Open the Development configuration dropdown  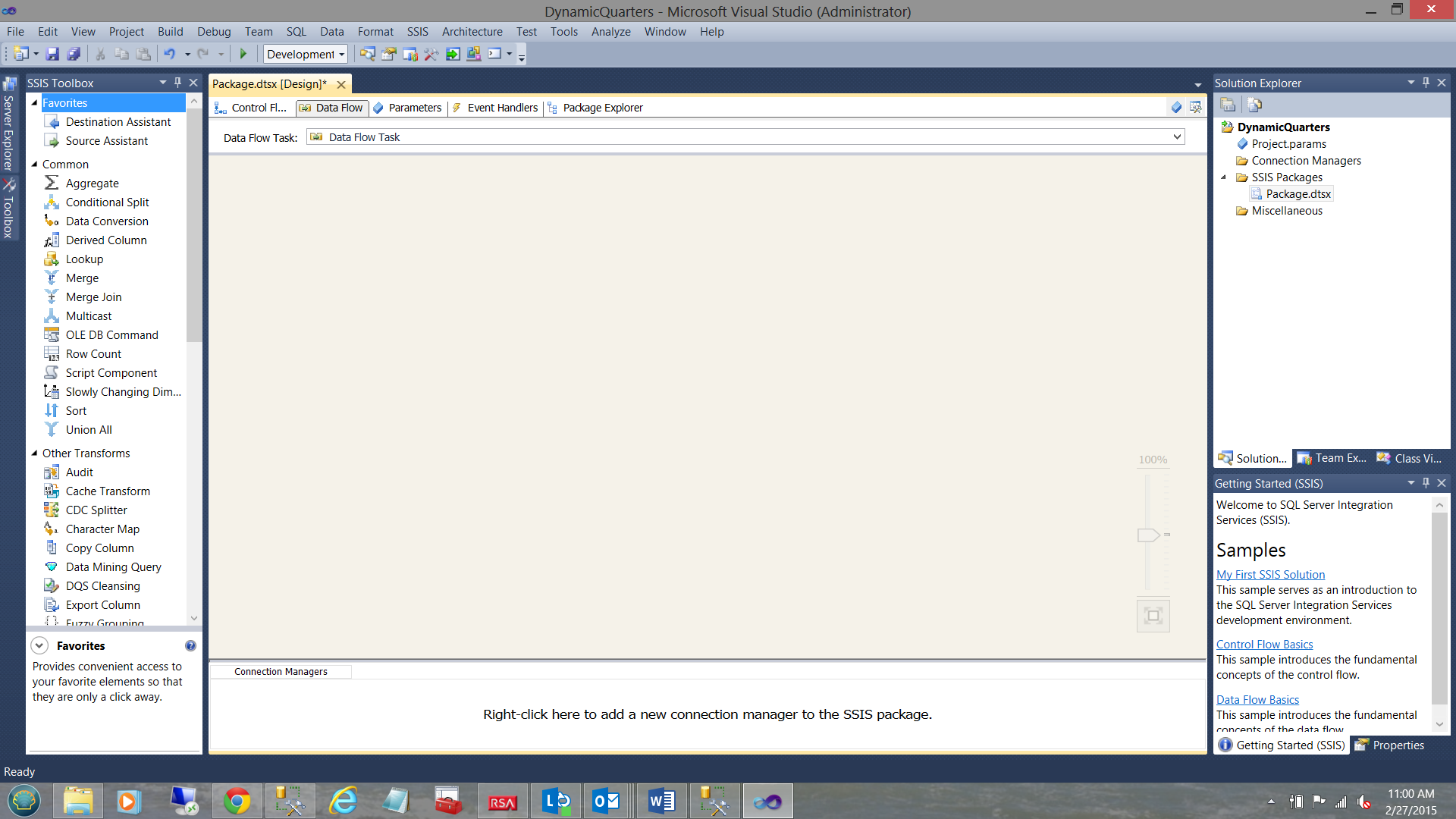coord(341,54)
